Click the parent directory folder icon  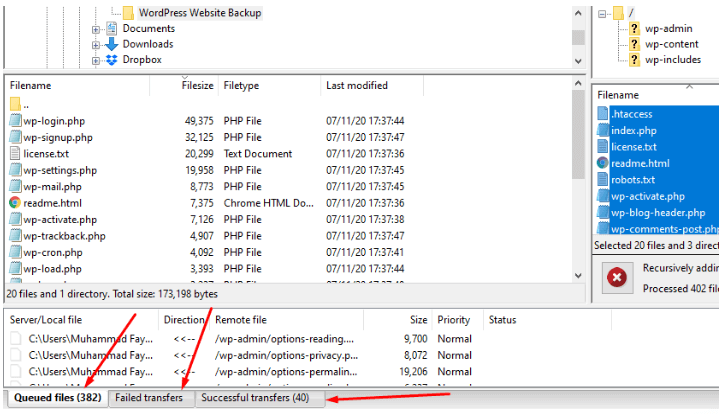[x=15, y=104]
